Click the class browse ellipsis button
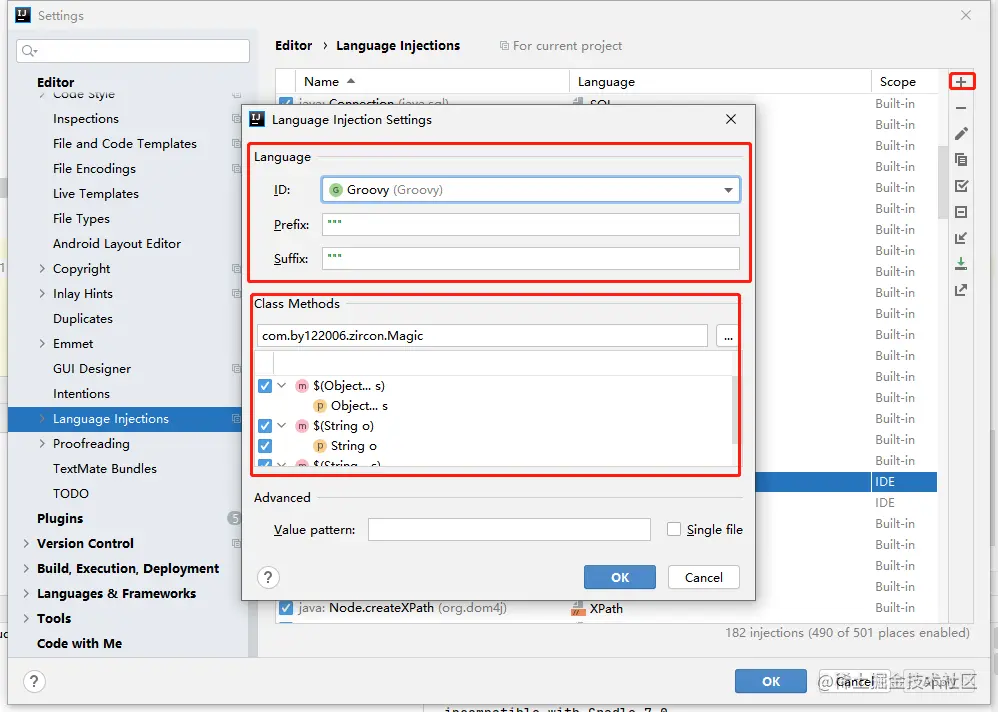The height and width of the screenshot is (712, 998). click(x=727, y=336)
